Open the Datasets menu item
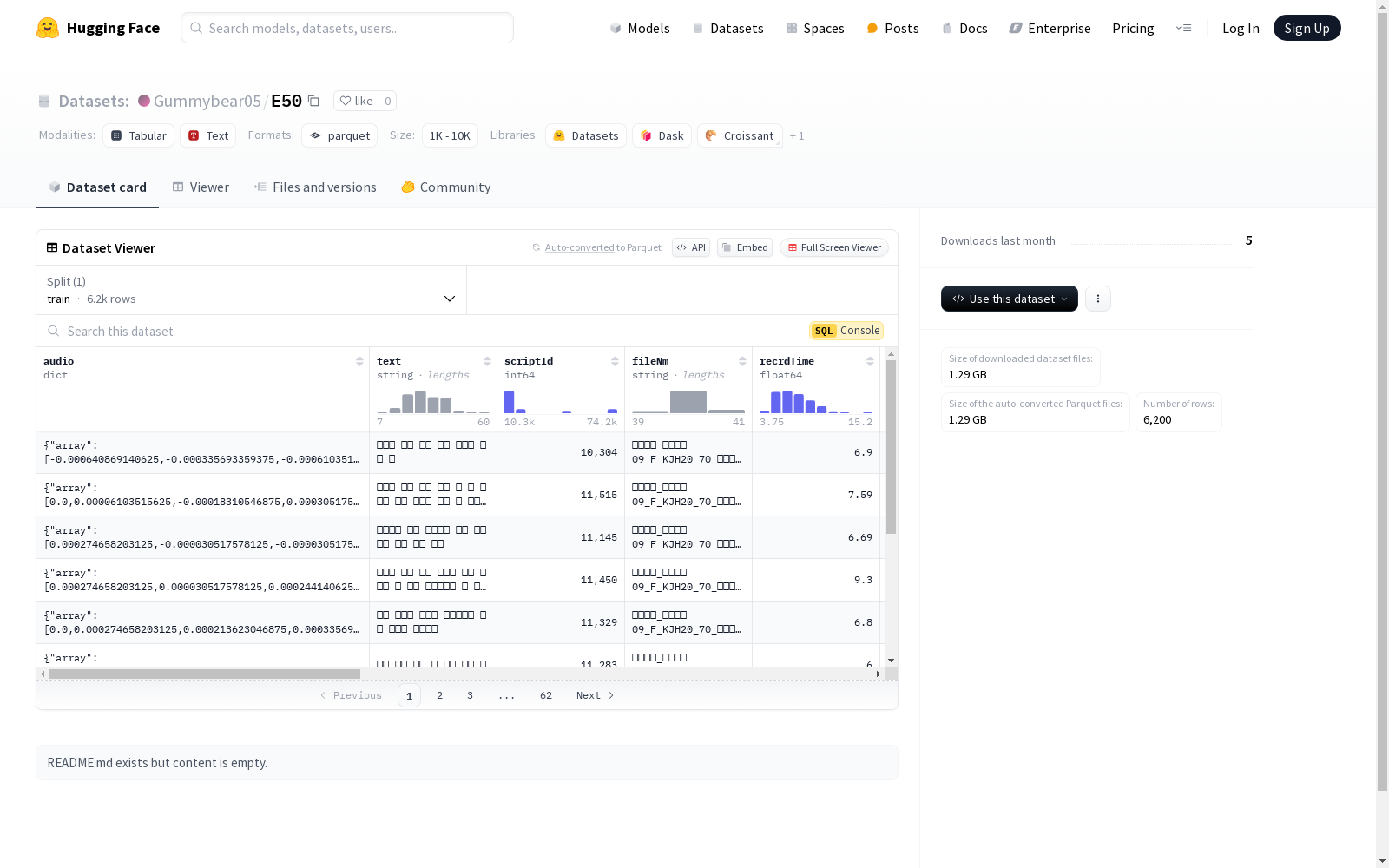The height and width of the screenshot is (868, 1389). click(727, 28)
